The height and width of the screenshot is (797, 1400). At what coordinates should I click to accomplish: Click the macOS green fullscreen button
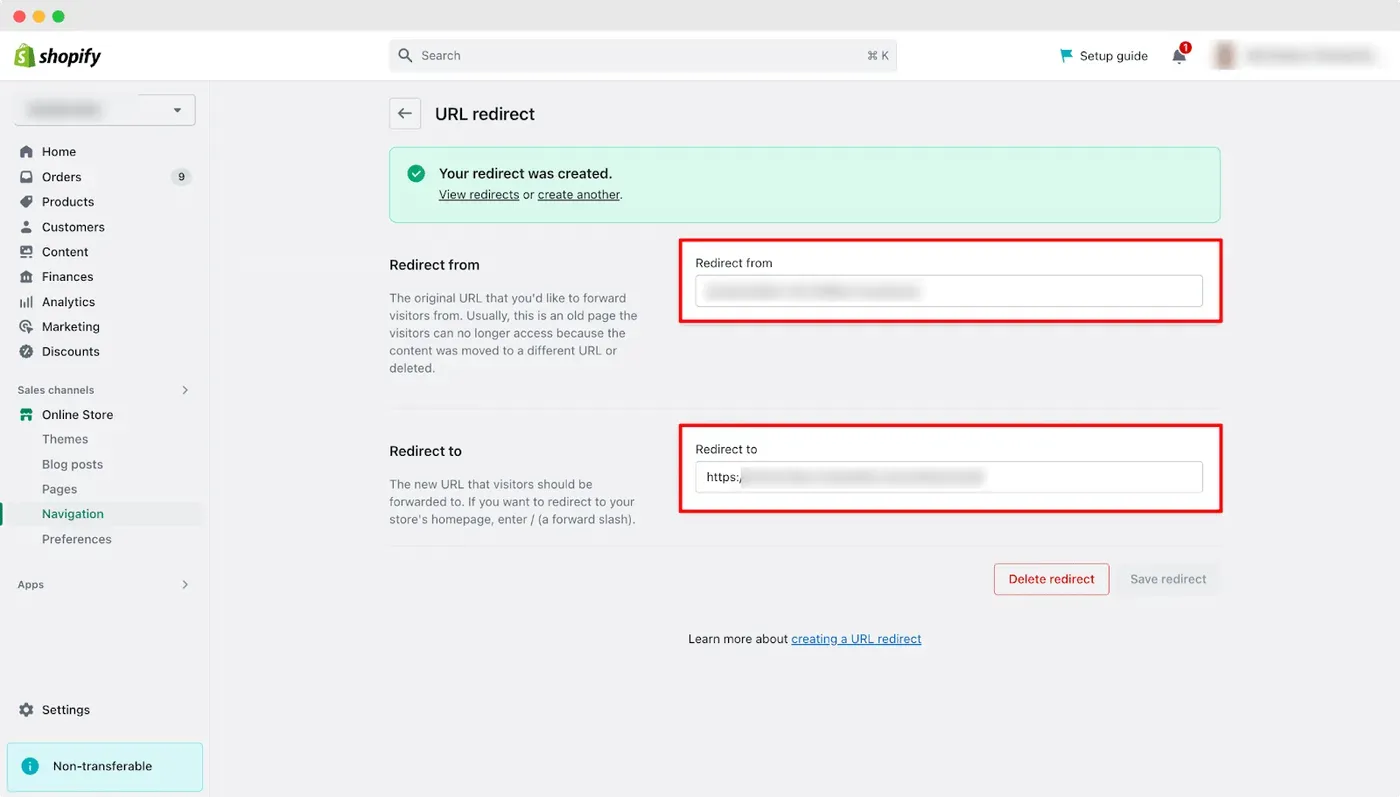click(x=58, y=16)
